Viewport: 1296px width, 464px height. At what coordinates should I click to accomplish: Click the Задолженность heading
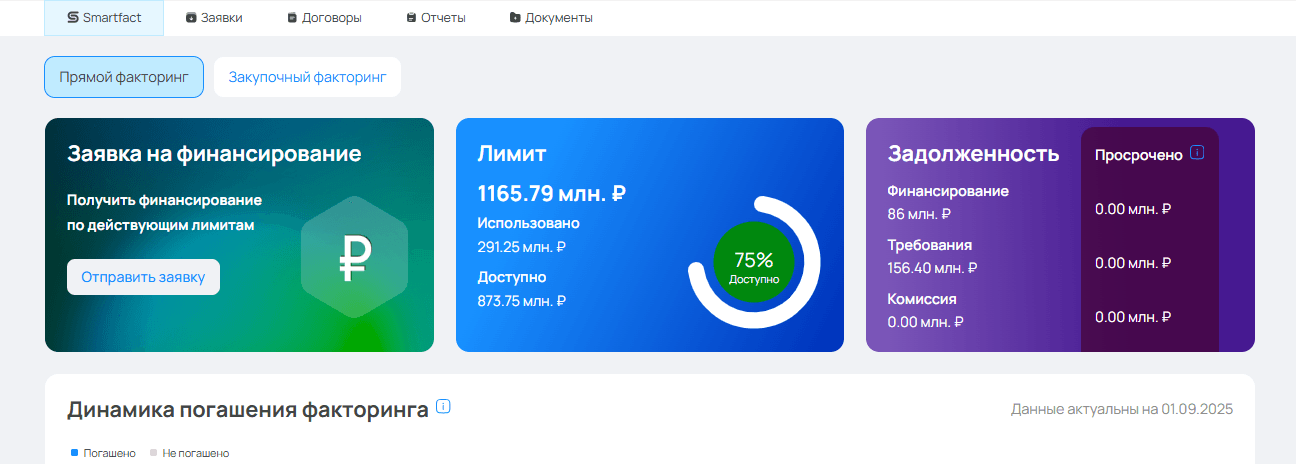pos(974,154)
